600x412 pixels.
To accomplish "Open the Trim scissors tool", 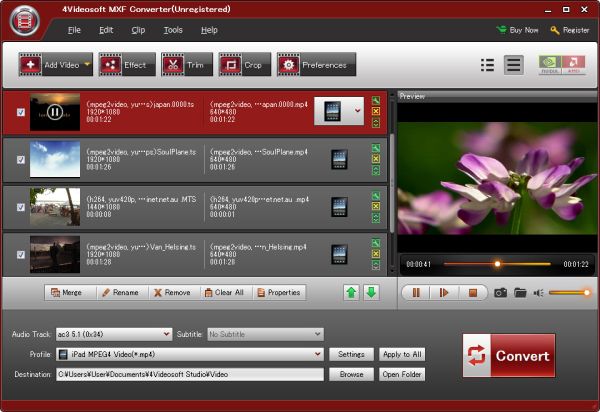I will point(187,65).
